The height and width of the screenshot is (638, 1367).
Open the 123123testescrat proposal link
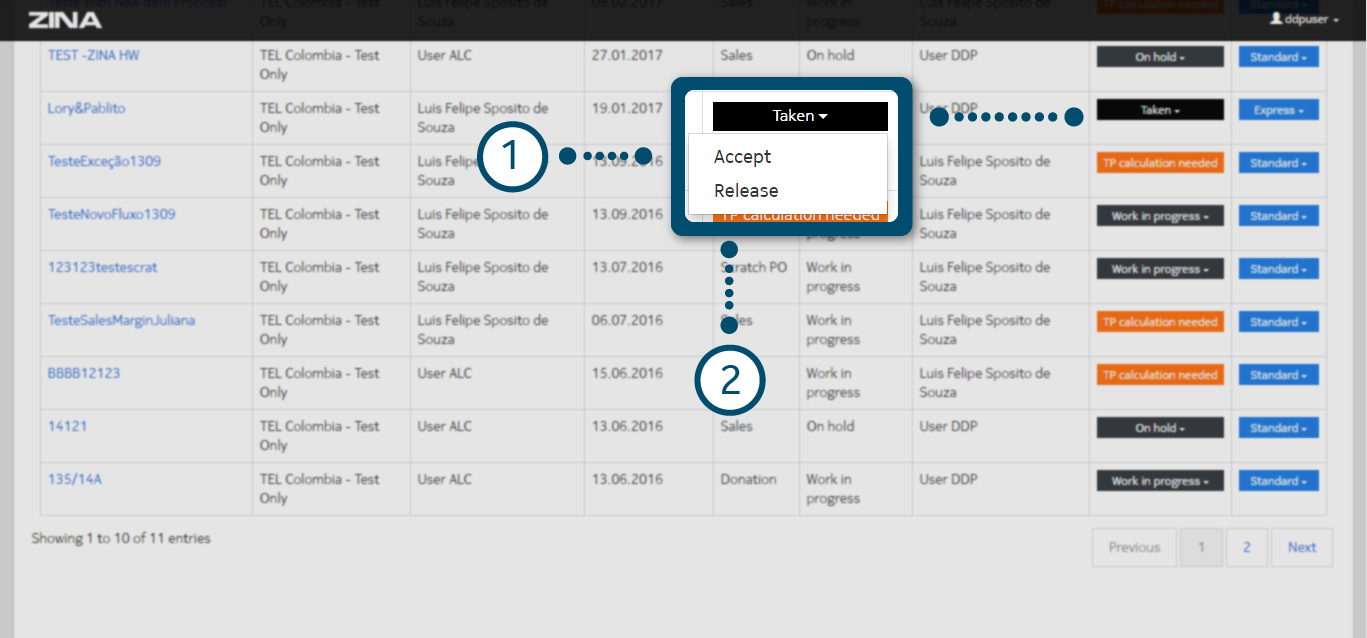[102, 267]
